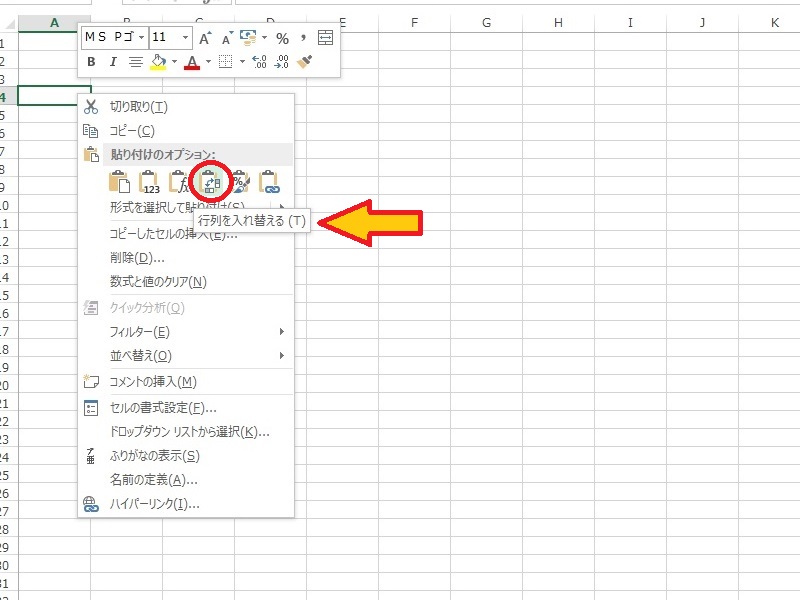
Task: Expand the fill color dropdown arrow
Action: coord(174,62)
